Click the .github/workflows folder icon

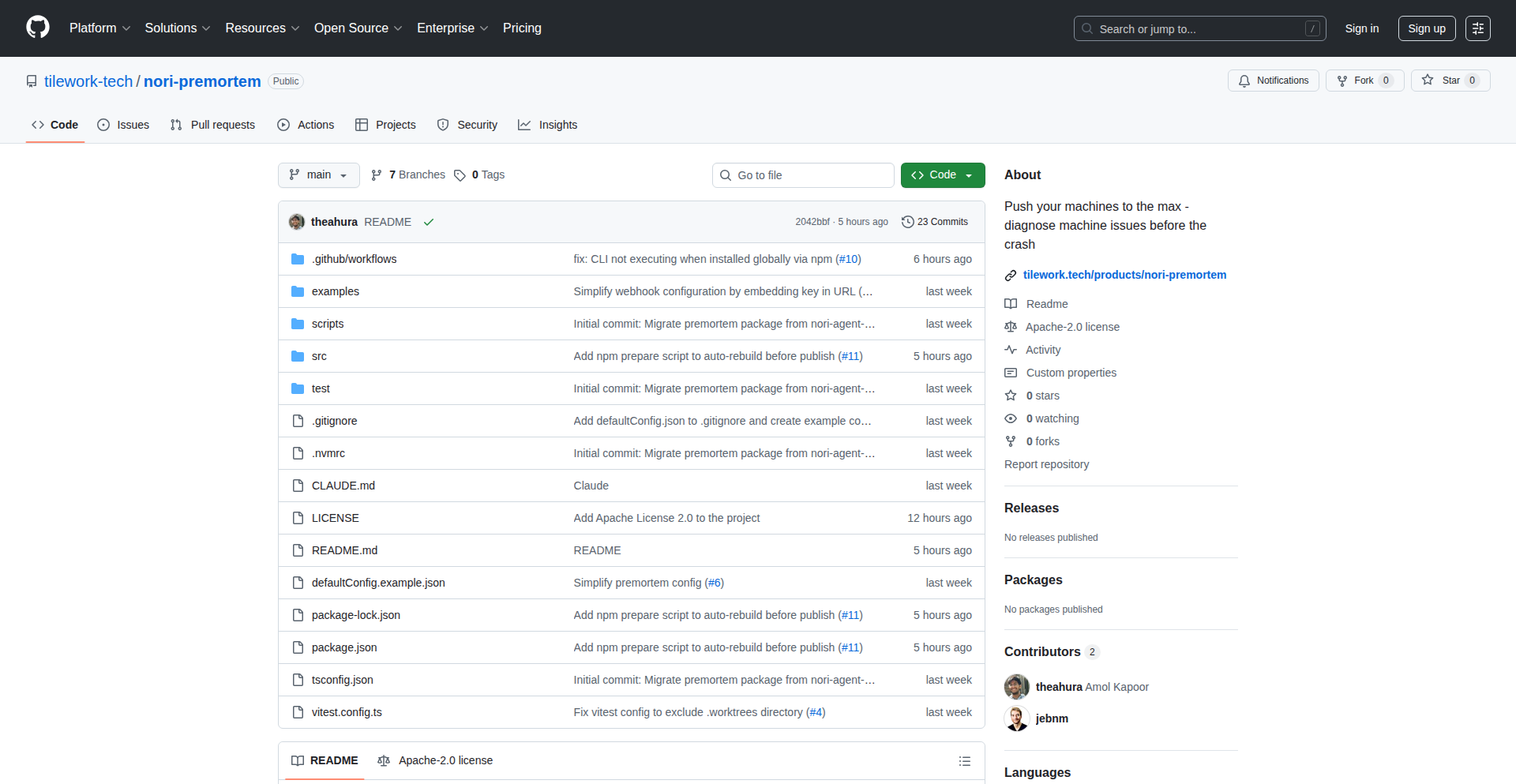coord(298,259)
